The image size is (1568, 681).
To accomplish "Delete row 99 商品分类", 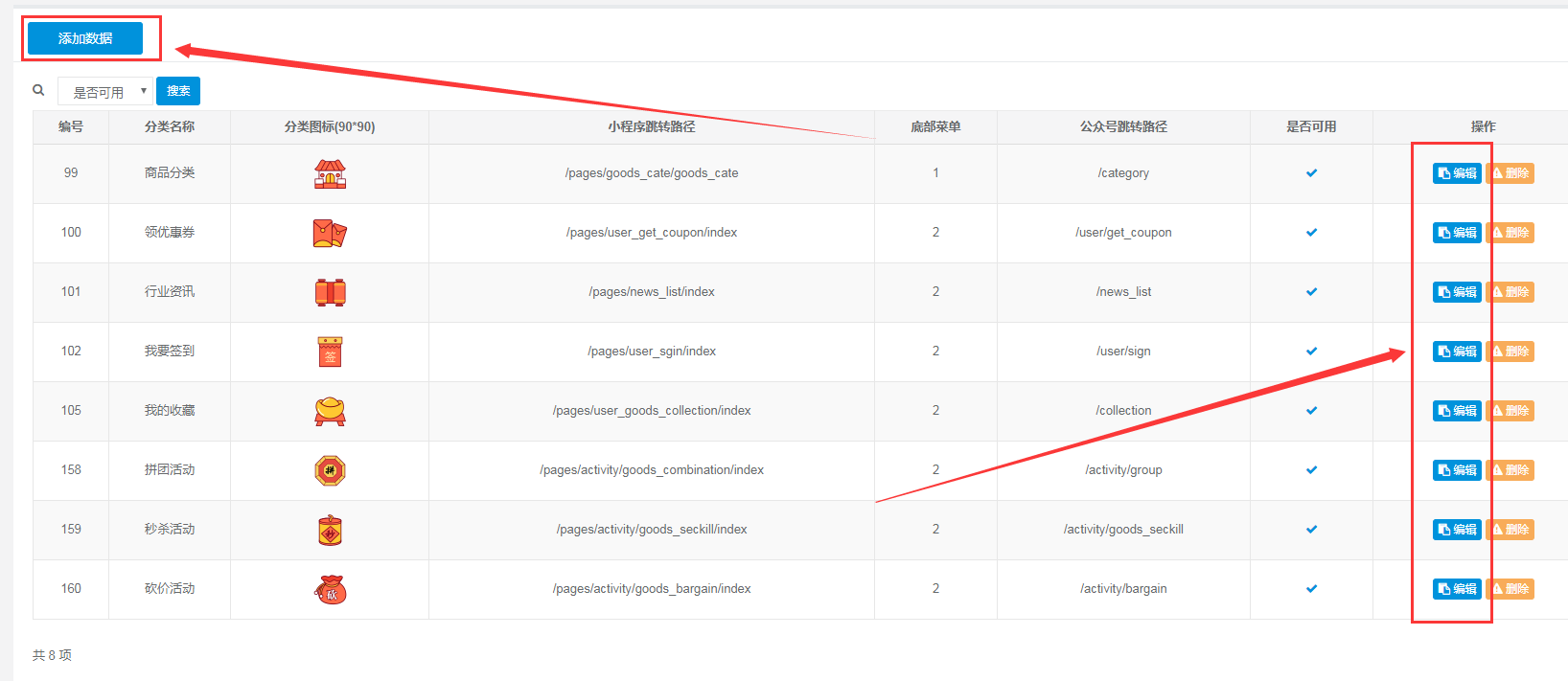I will pyautogui.click(x=1510, y=173).
